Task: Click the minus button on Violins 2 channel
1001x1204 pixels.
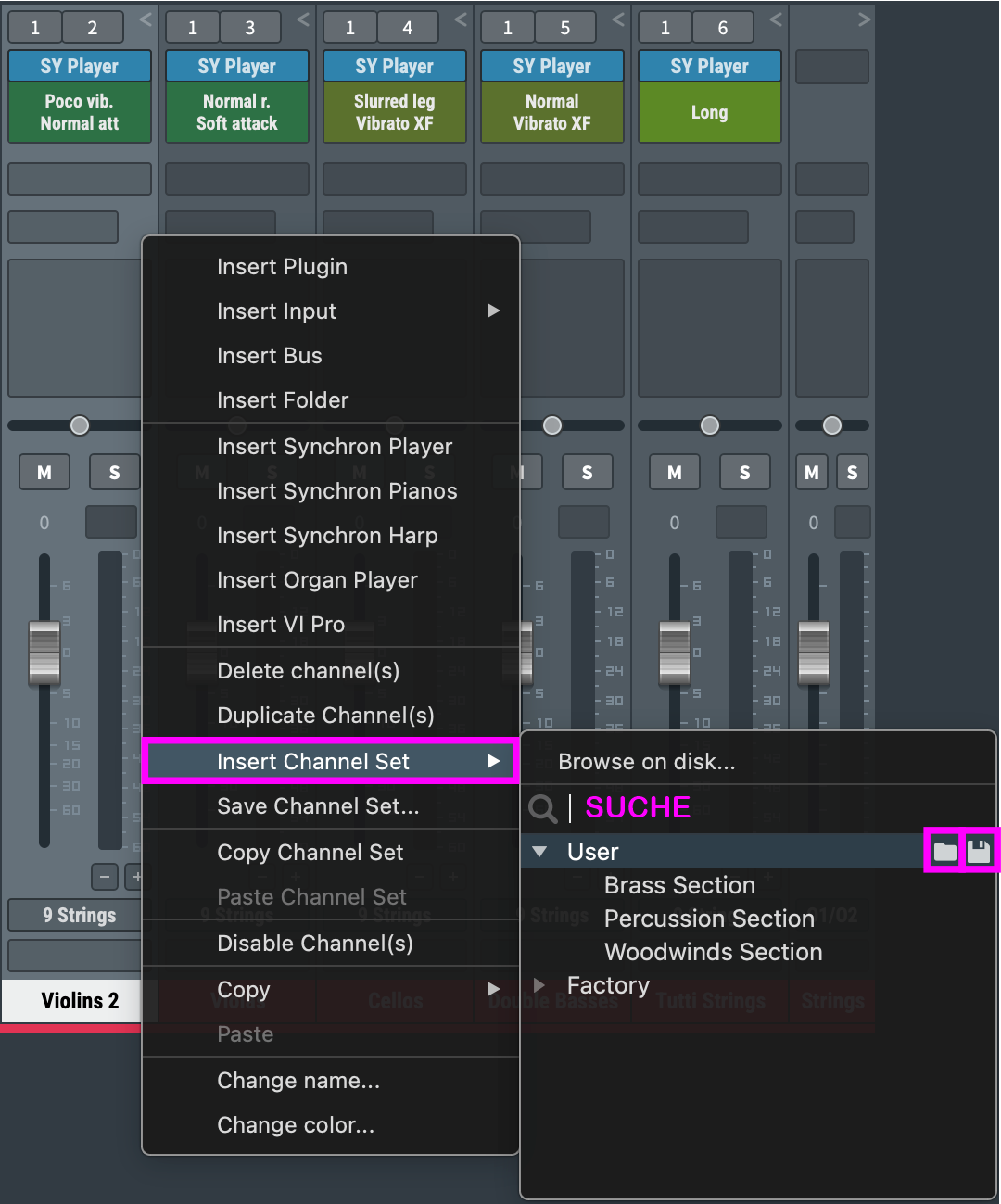Action: (x=105, y=876)
